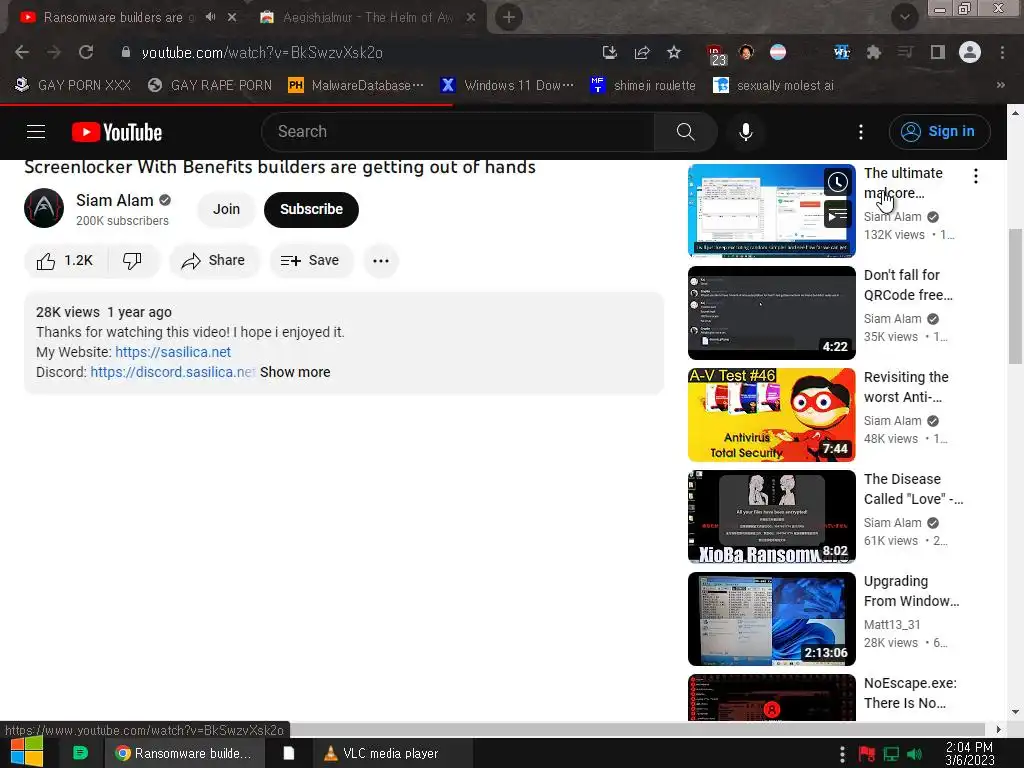The width and height of the screenshot is (1024, 768).
Task: Click the site lock padlock icon
Action: pos(126,52)
